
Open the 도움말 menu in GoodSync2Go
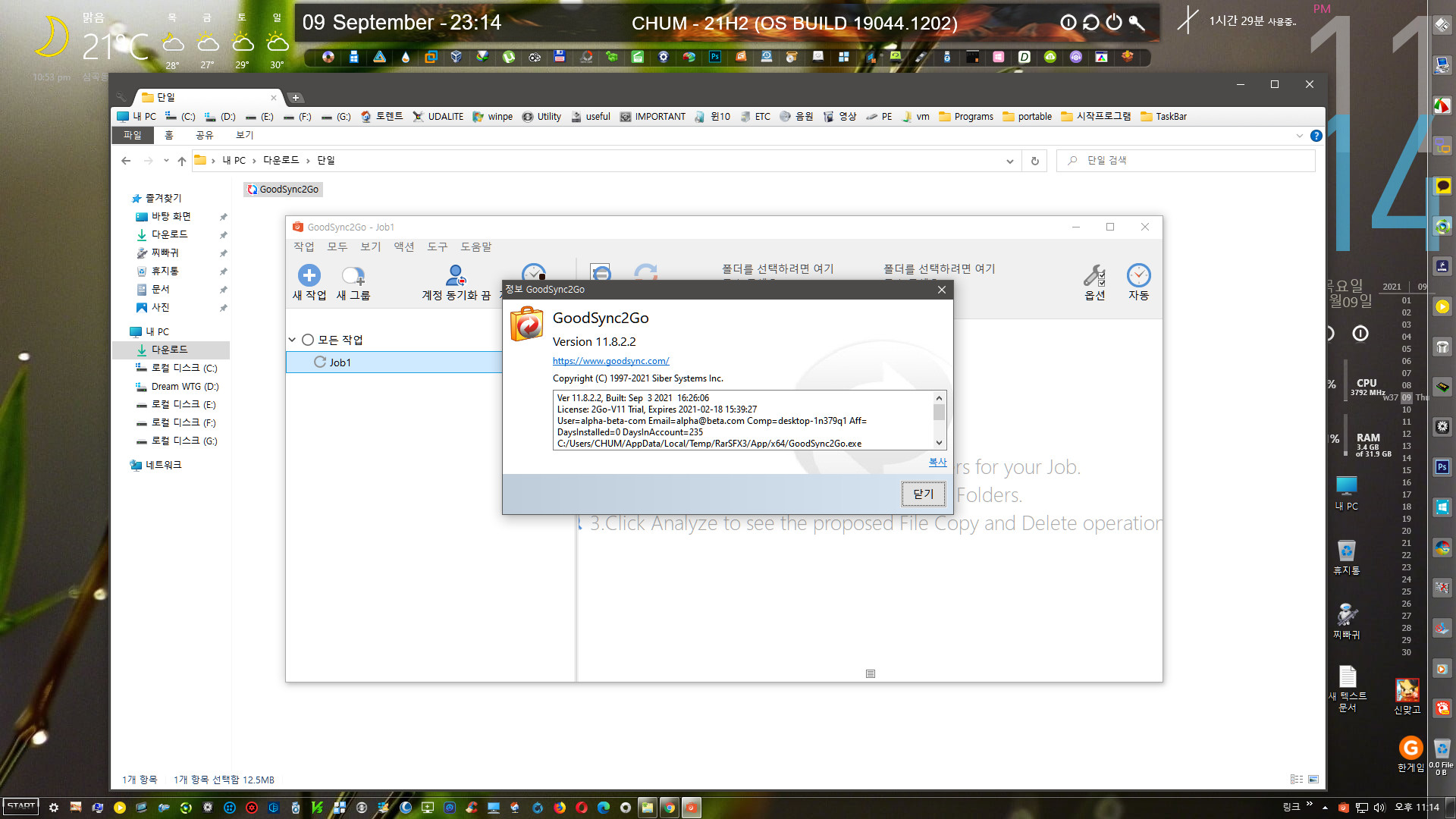point(475,246)
